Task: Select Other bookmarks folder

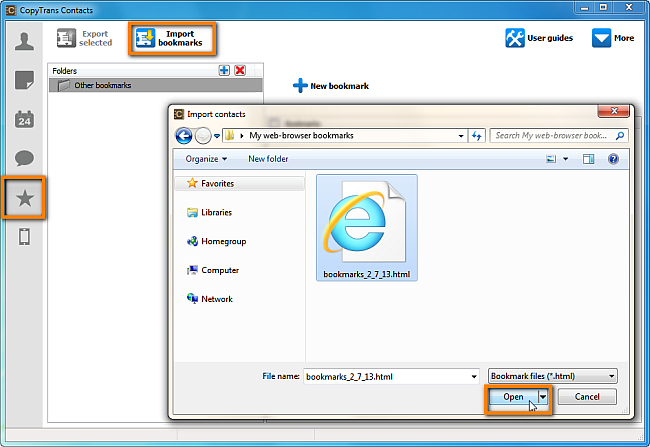Action: click(155, 85)
